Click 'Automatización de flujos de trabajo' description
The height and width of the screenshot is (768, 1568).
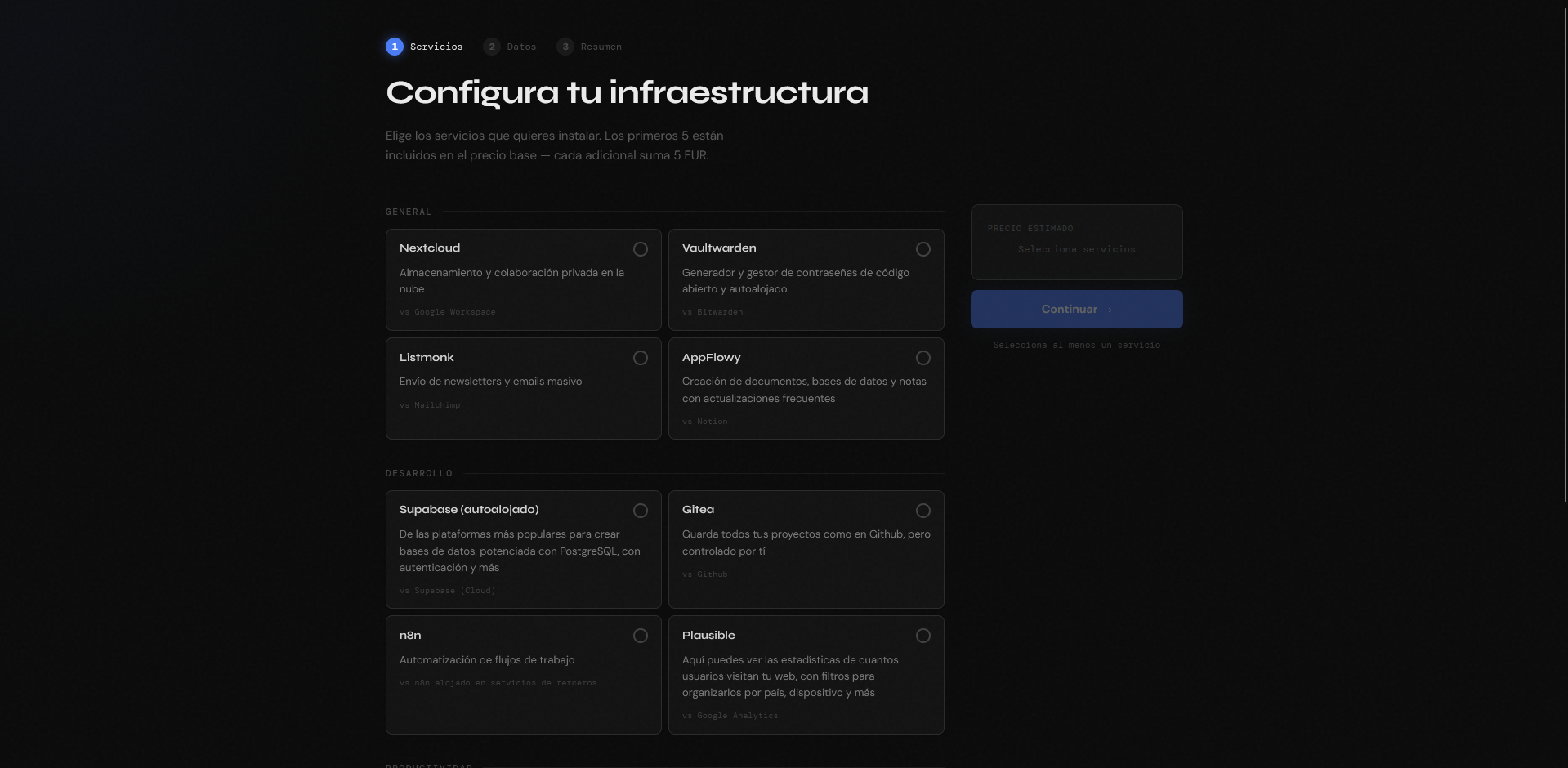[487, 660]
